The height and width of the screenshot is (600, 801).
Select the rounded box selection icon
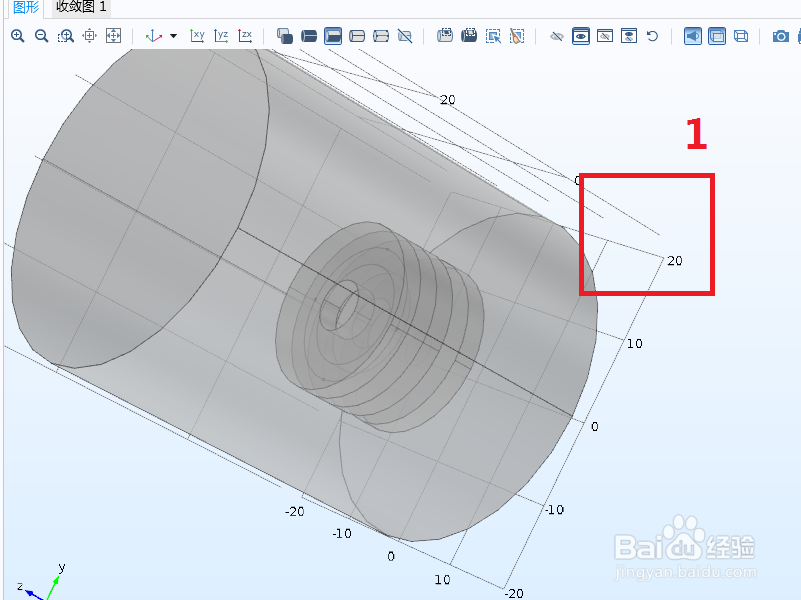click(x=357, y=36)
